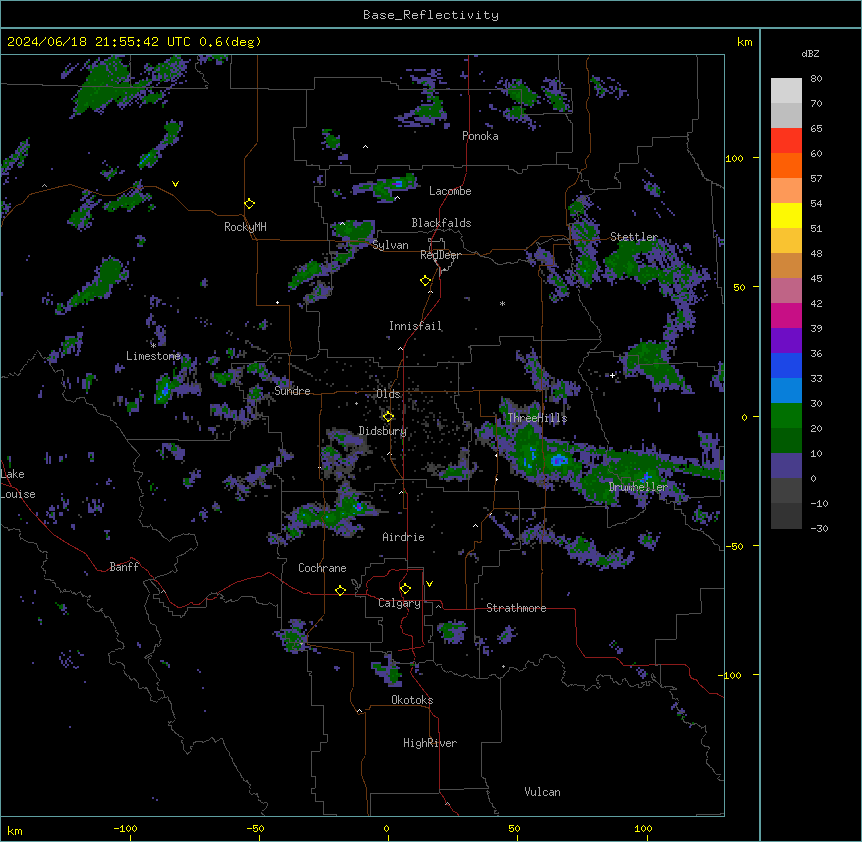Click the Stettler label

coord(634,237)
